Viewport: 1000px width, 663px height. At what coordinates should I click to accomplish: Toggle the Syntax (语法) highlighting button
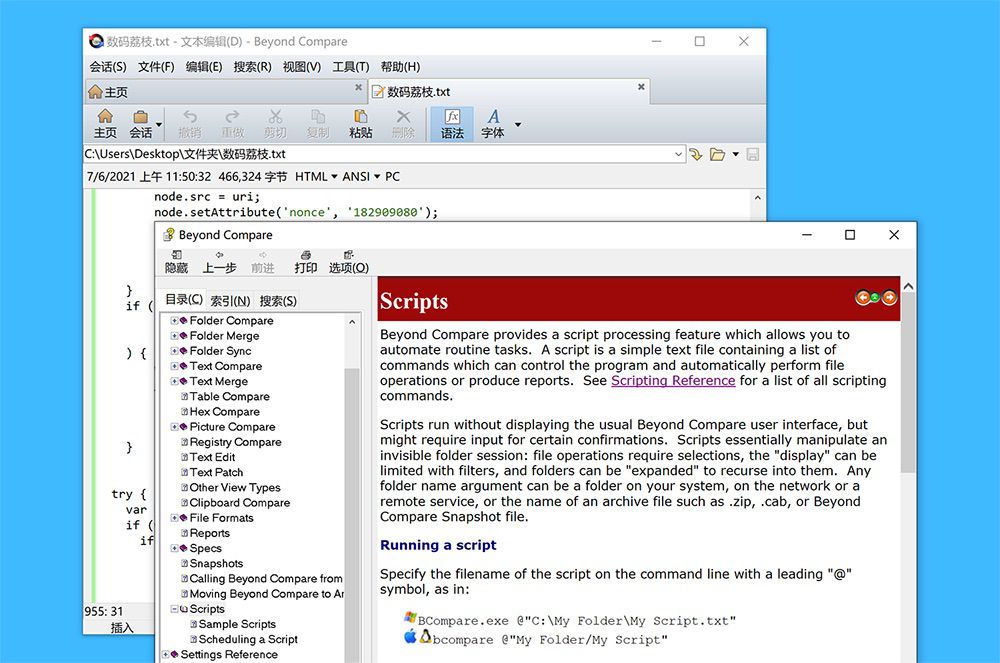[452, 124]
